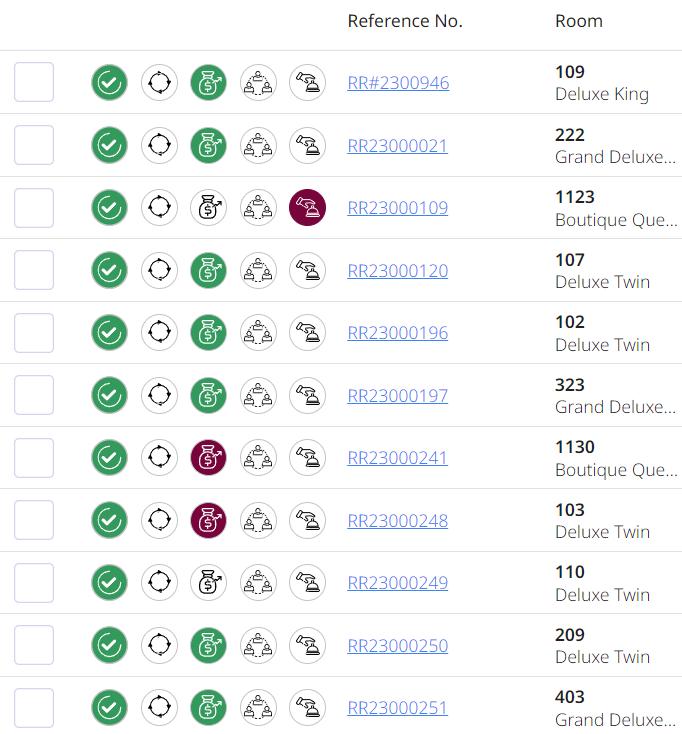Click the Reference No. column header
The width and height of the screenshot is (682, 734).
[x=405, y=21]
